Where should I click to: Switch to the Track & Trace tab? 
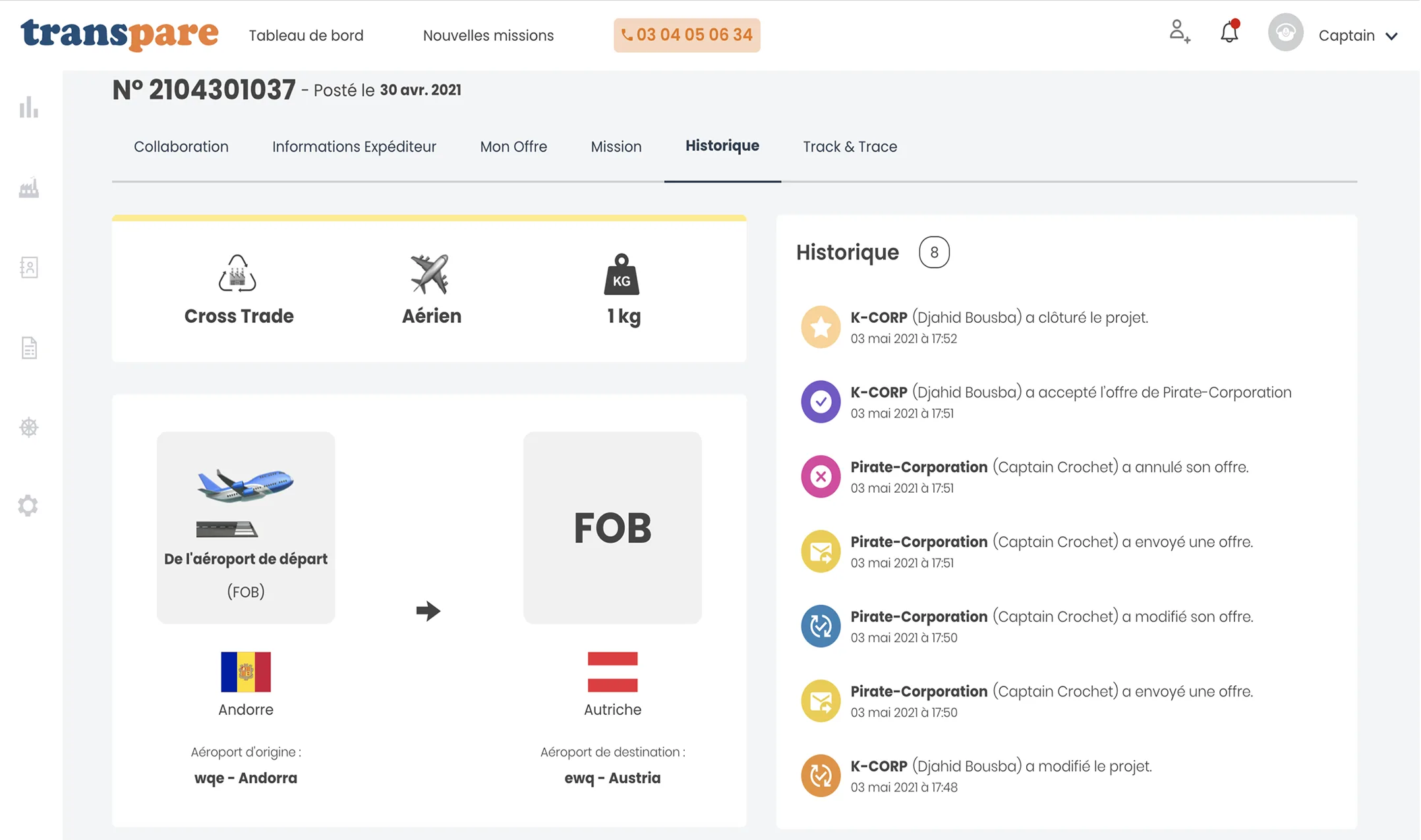pos(850,146)
